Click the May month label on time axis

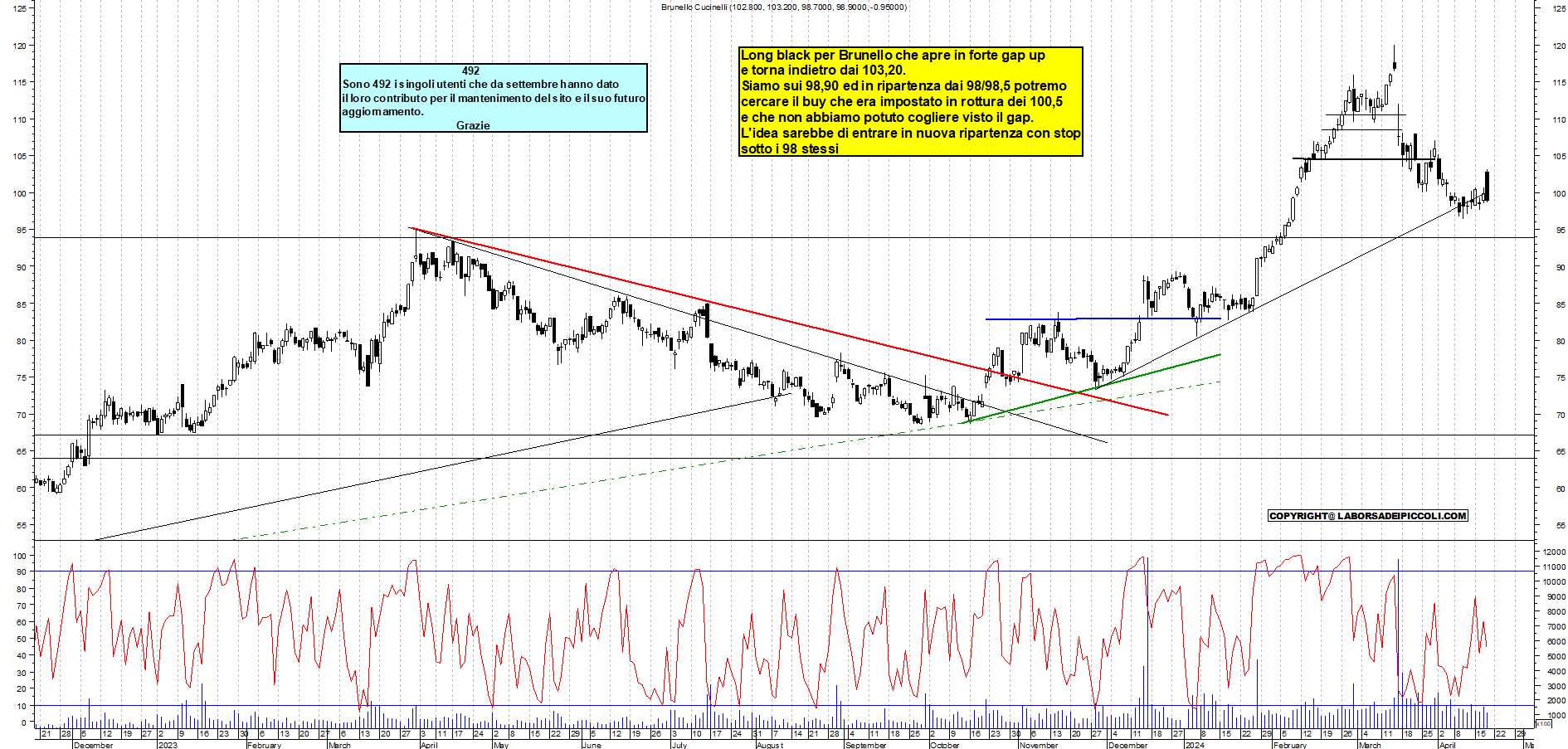(x=500, y=745)
